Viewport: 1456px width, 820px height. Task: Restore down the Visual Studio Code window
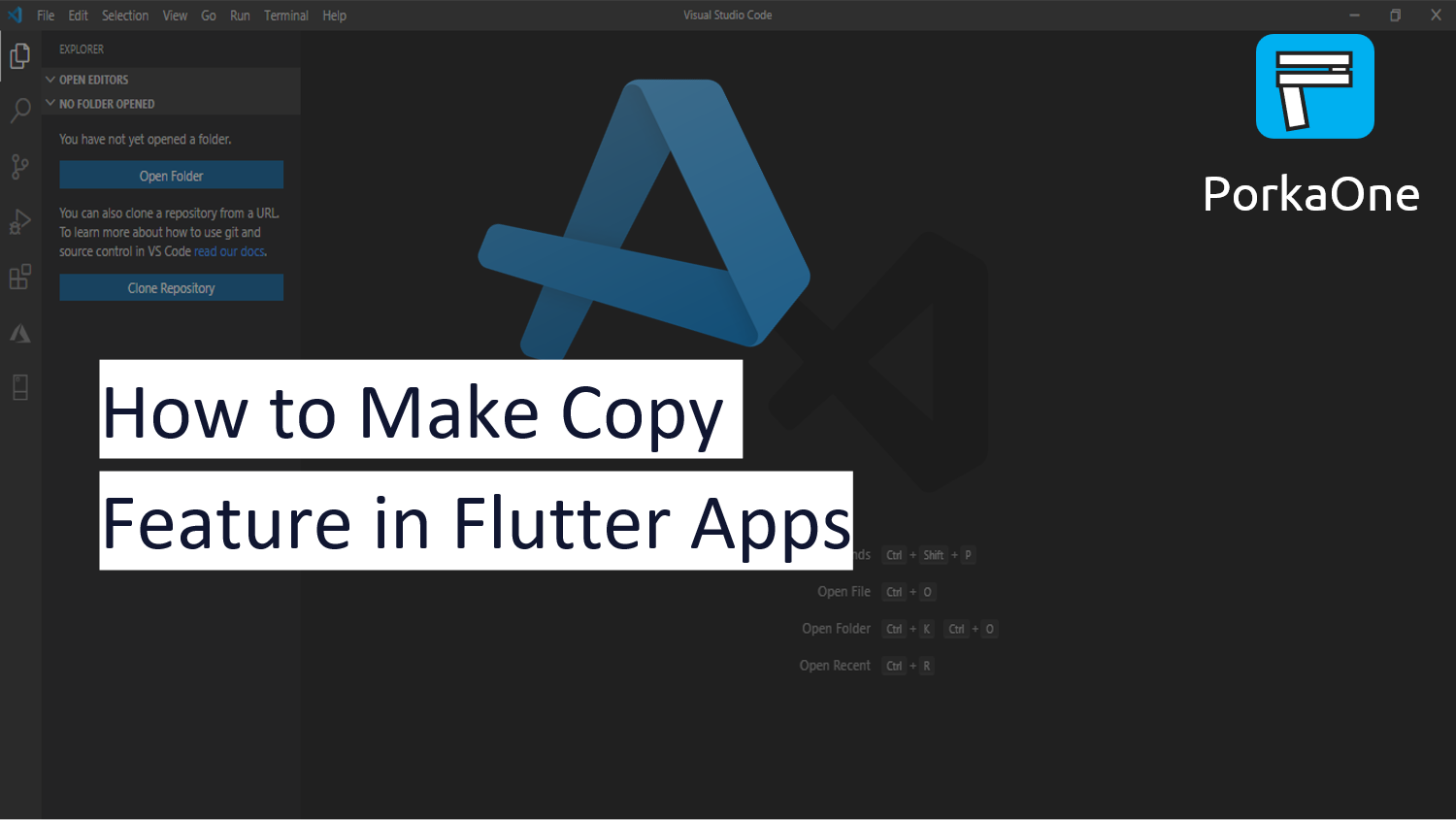(1395, 15)
